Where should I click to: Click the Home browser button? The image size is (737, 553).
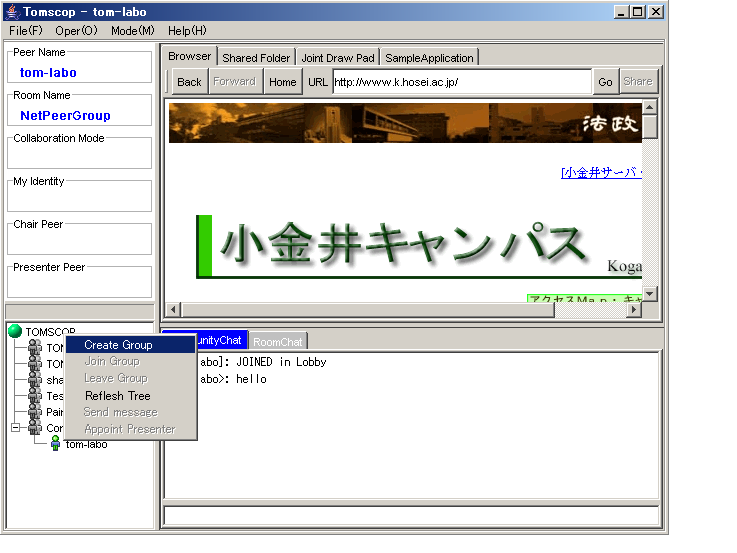[282, 82]
